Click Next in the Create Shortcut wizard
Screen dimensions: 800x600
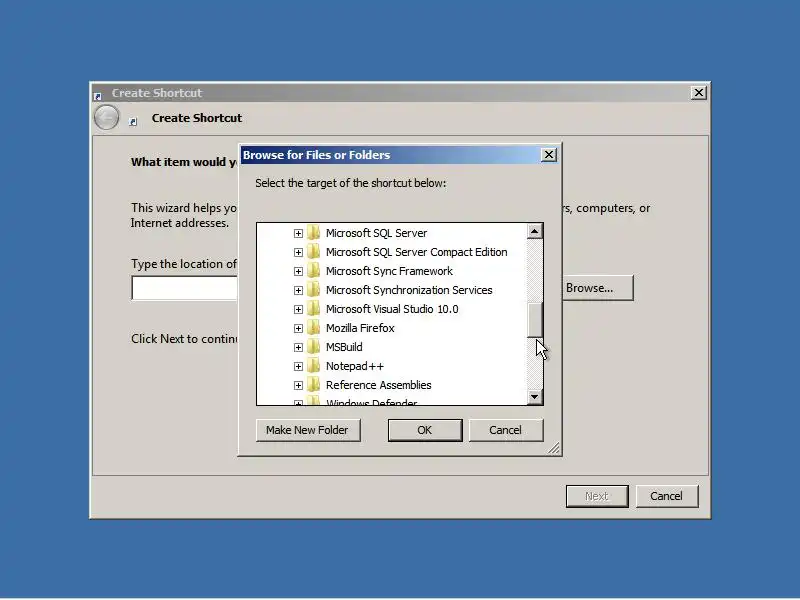tap(597, 496)
